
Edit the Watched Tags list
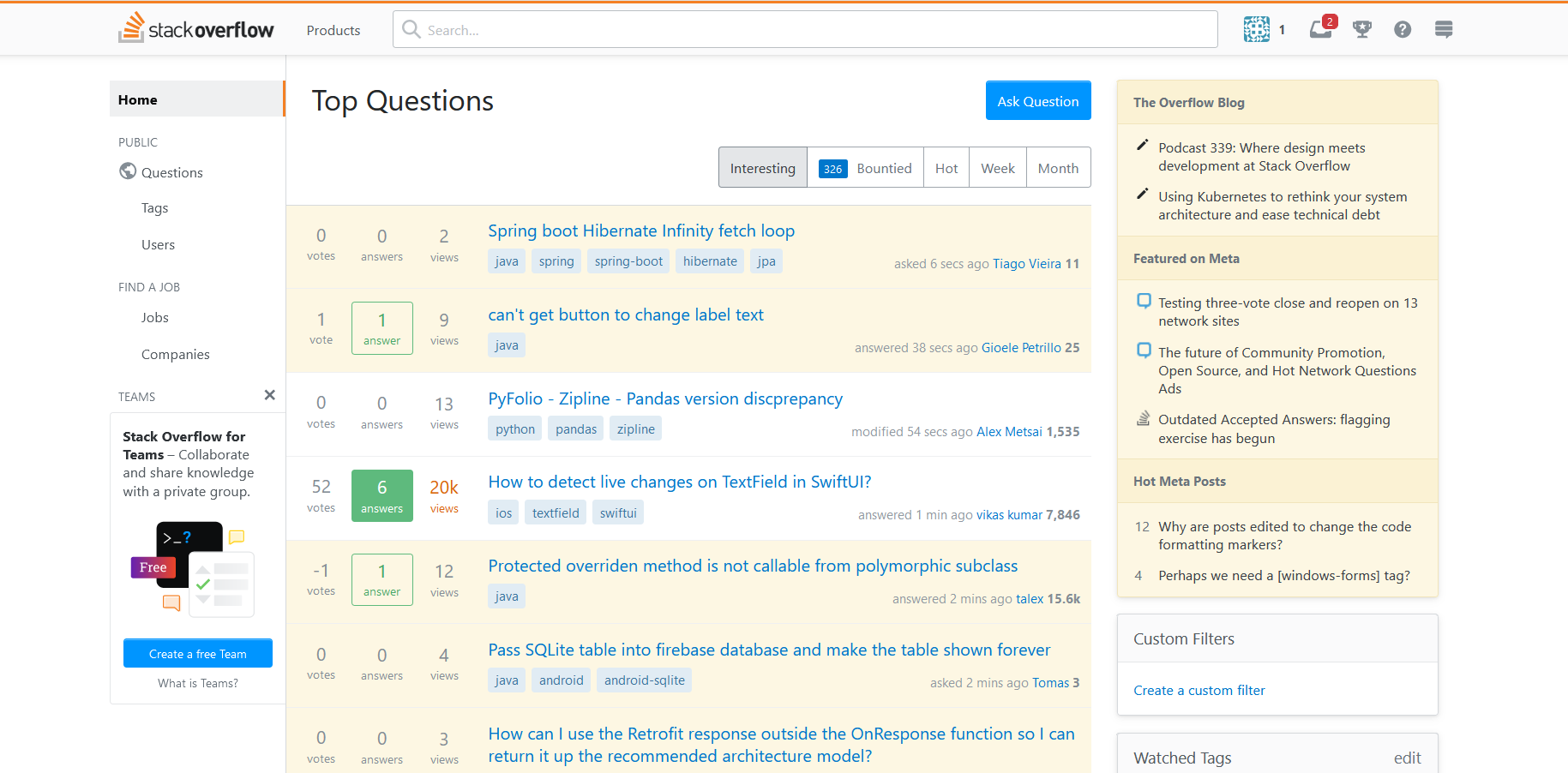(1407, 758)
